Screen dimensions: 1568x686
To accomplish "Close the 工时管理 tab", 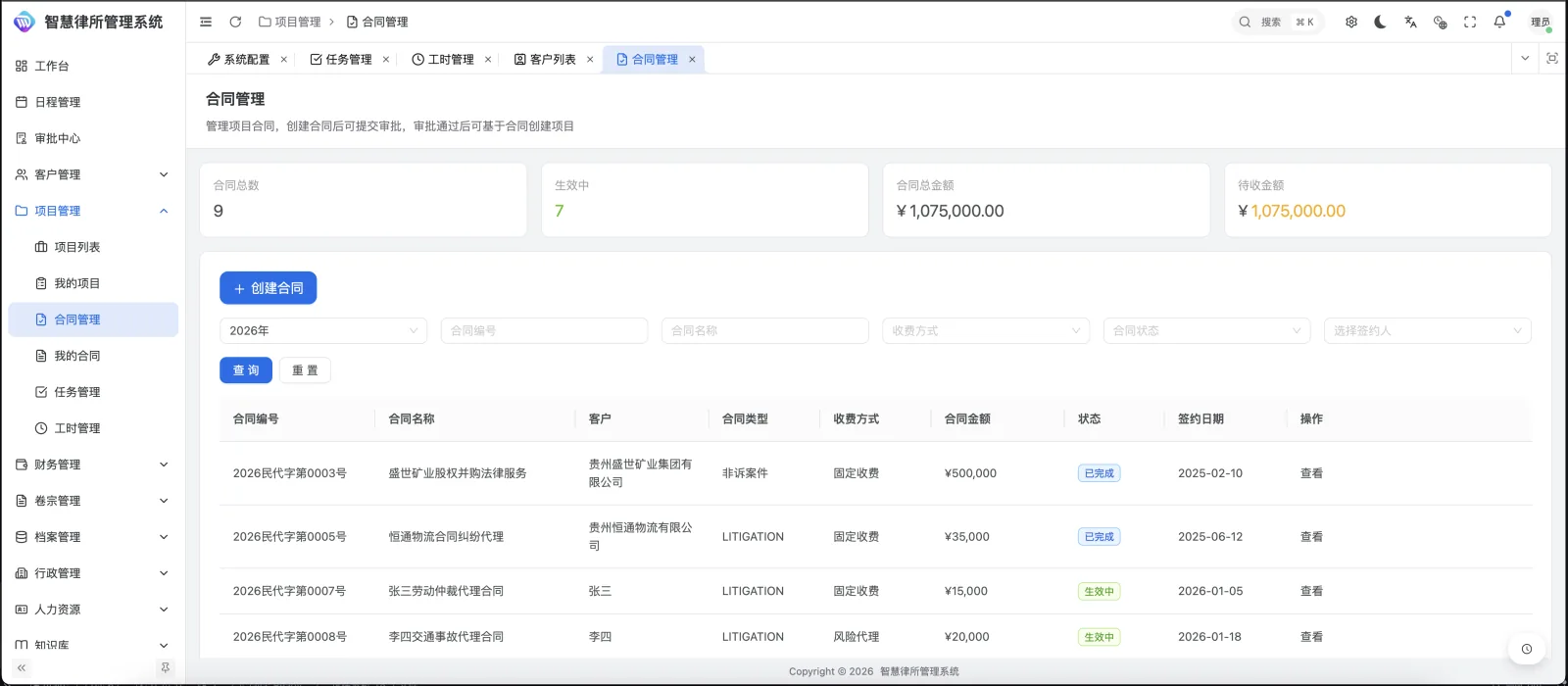I will (488, 60).
